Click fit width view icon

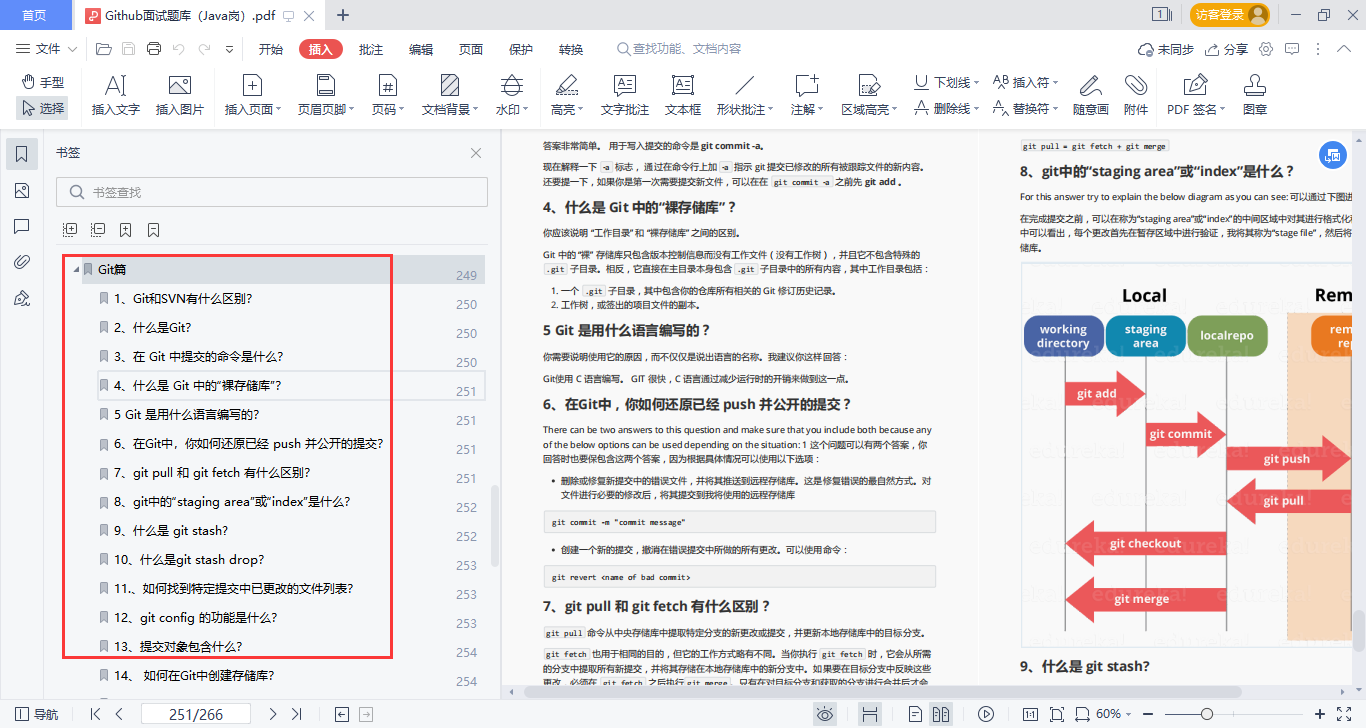pos(1080,714)
